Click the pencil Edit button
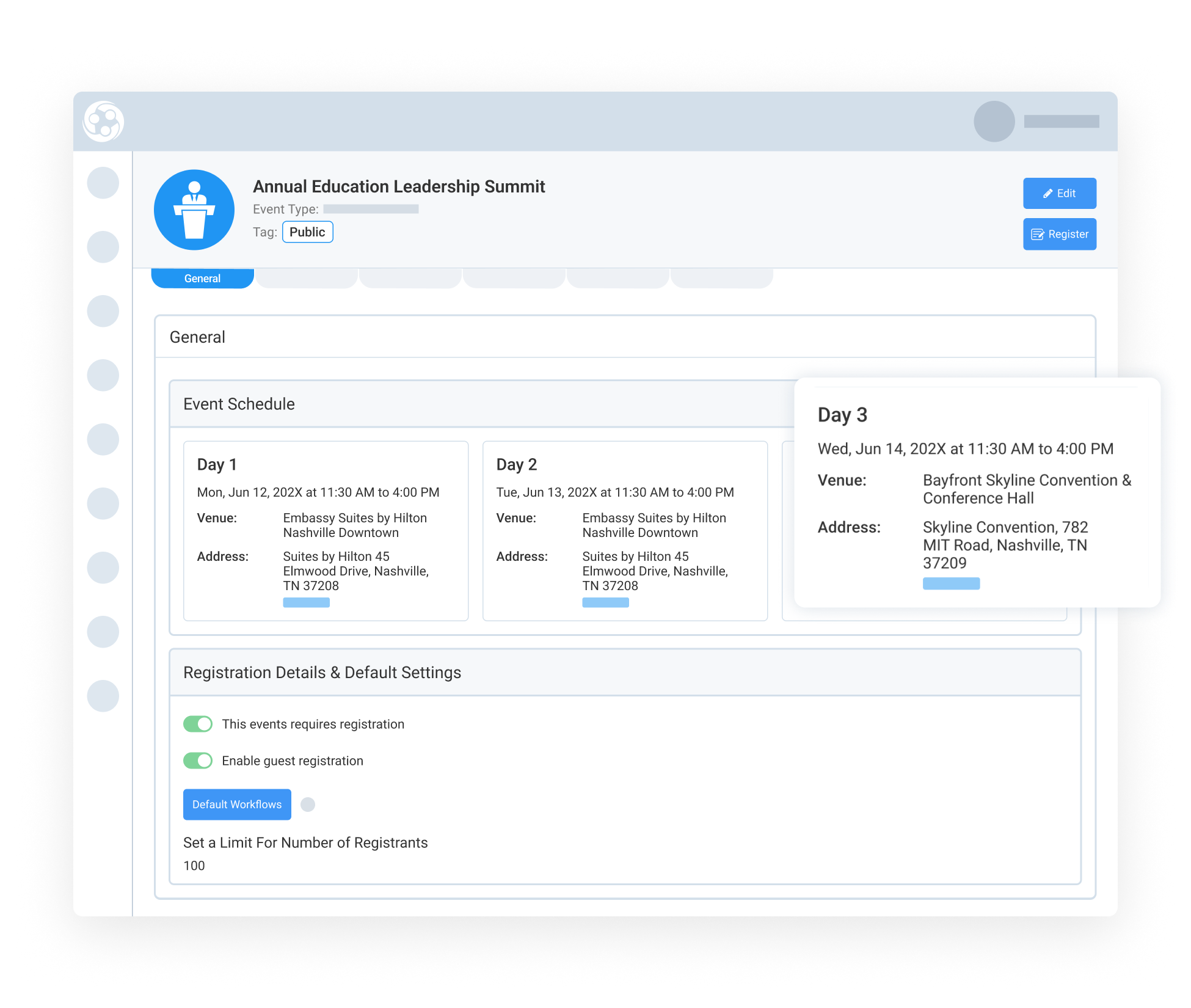The image size is (1191, 1008). (1059, 193)
